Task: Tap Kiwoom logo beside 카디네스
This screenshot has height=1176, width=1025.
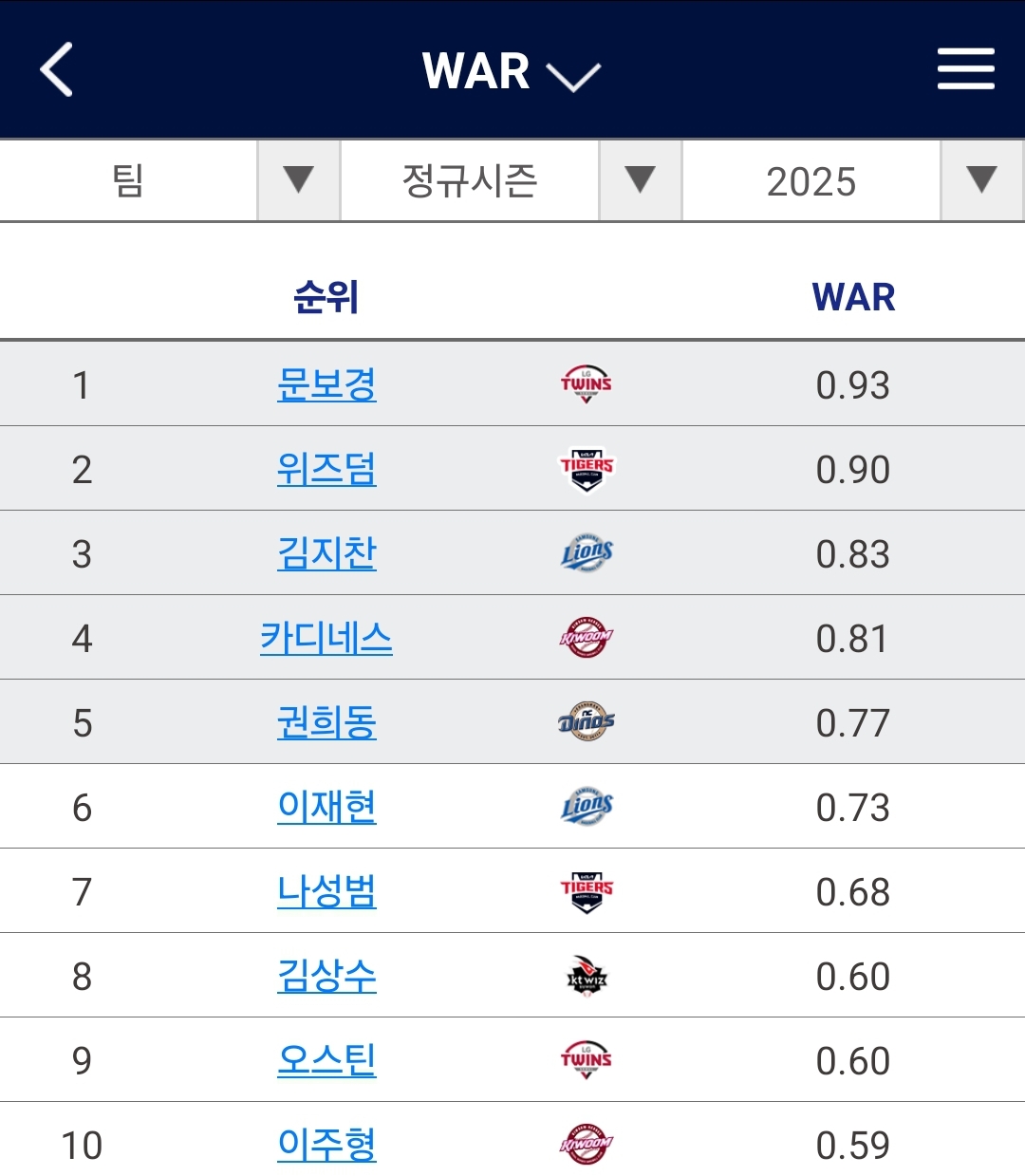Action: pos(586,637)
